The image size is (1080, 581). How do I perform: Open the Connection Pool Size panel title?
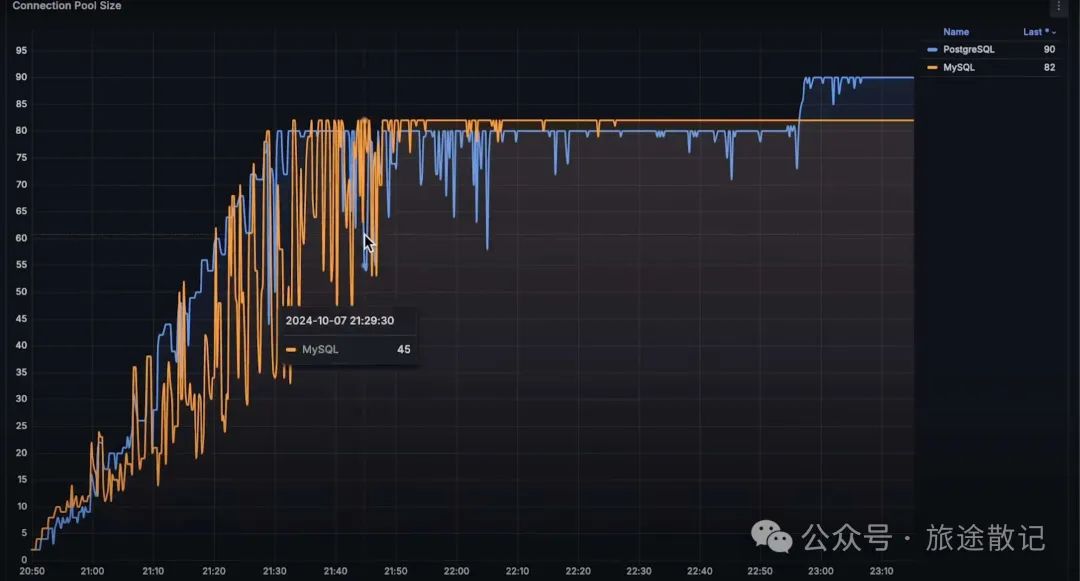(66, 6)
